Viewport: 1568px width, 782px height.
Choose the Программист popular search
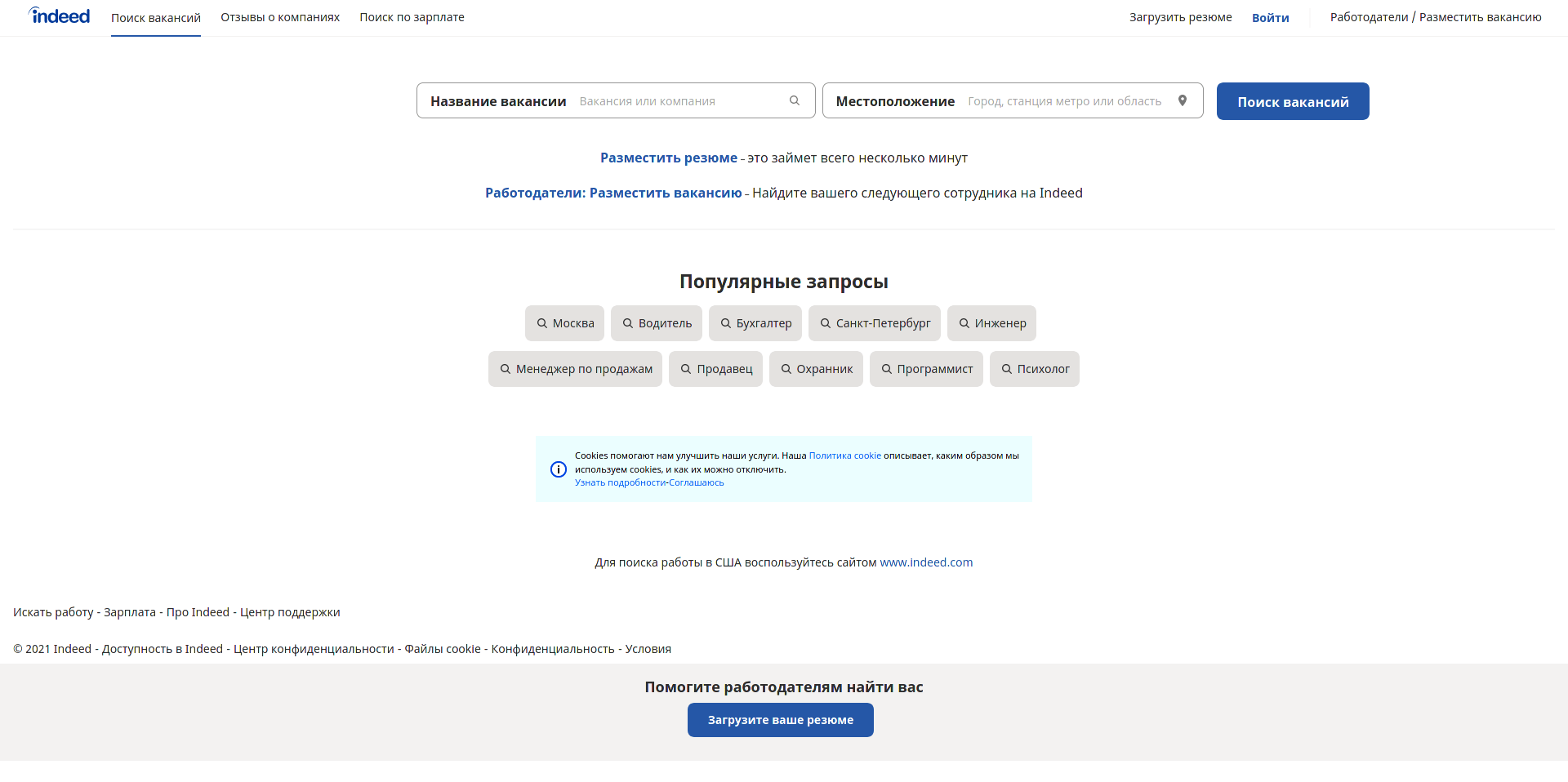pyautogui.click(x=926, y=369)
